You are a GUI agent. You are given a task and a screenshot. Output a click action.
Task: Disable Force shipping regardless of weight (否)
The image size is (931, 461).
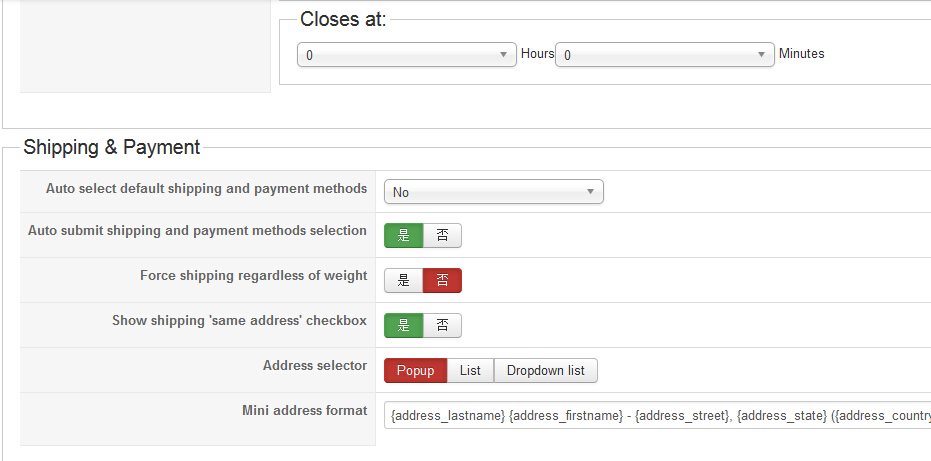(442, 281)
